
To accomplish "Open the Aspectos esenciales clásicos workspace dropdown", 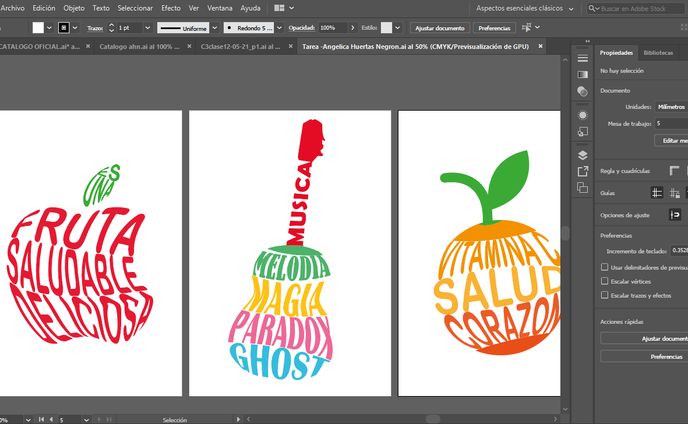I will click(571, 8).
